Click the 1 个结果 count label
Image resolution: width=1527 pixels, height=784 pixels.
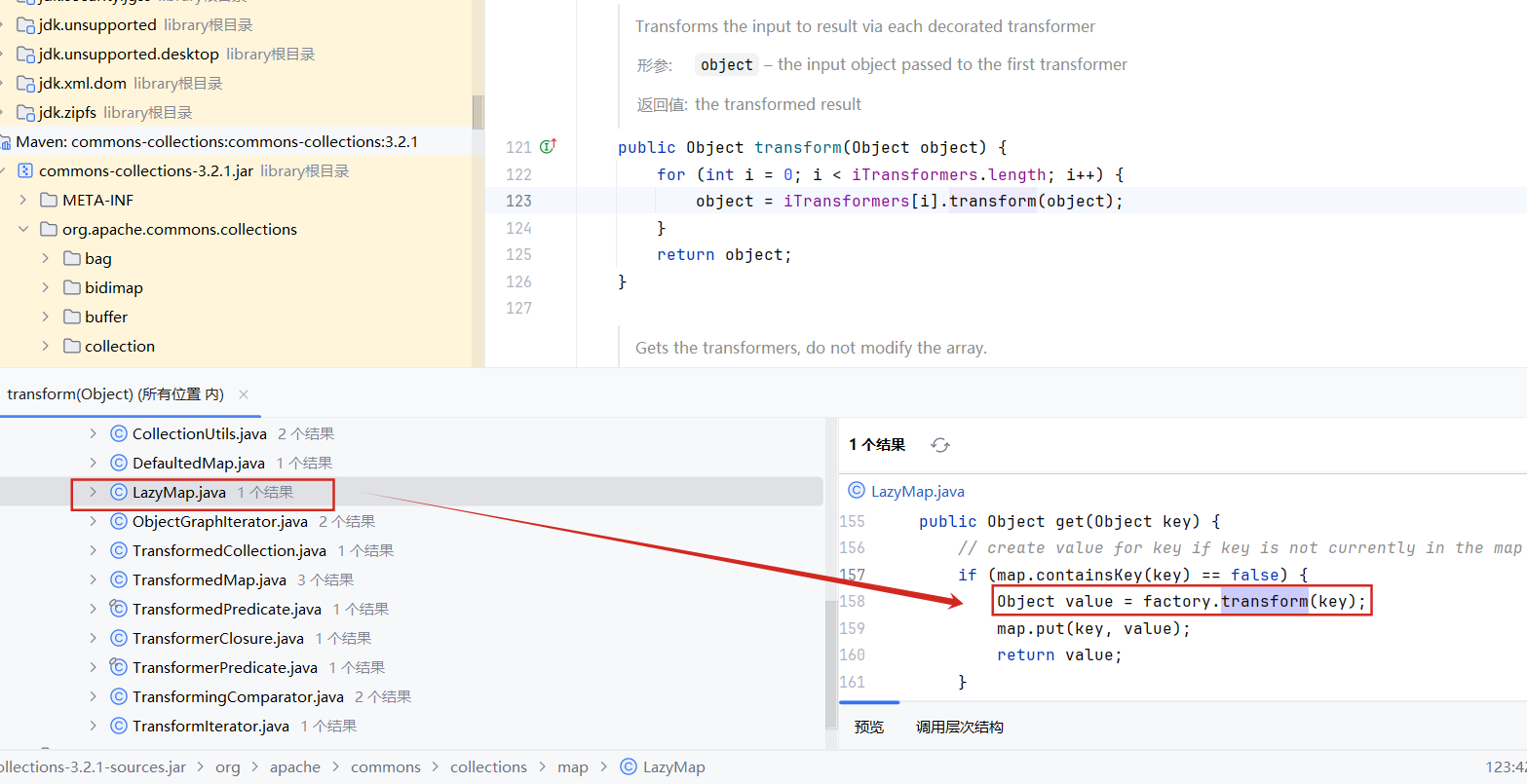tap(877, 445)
